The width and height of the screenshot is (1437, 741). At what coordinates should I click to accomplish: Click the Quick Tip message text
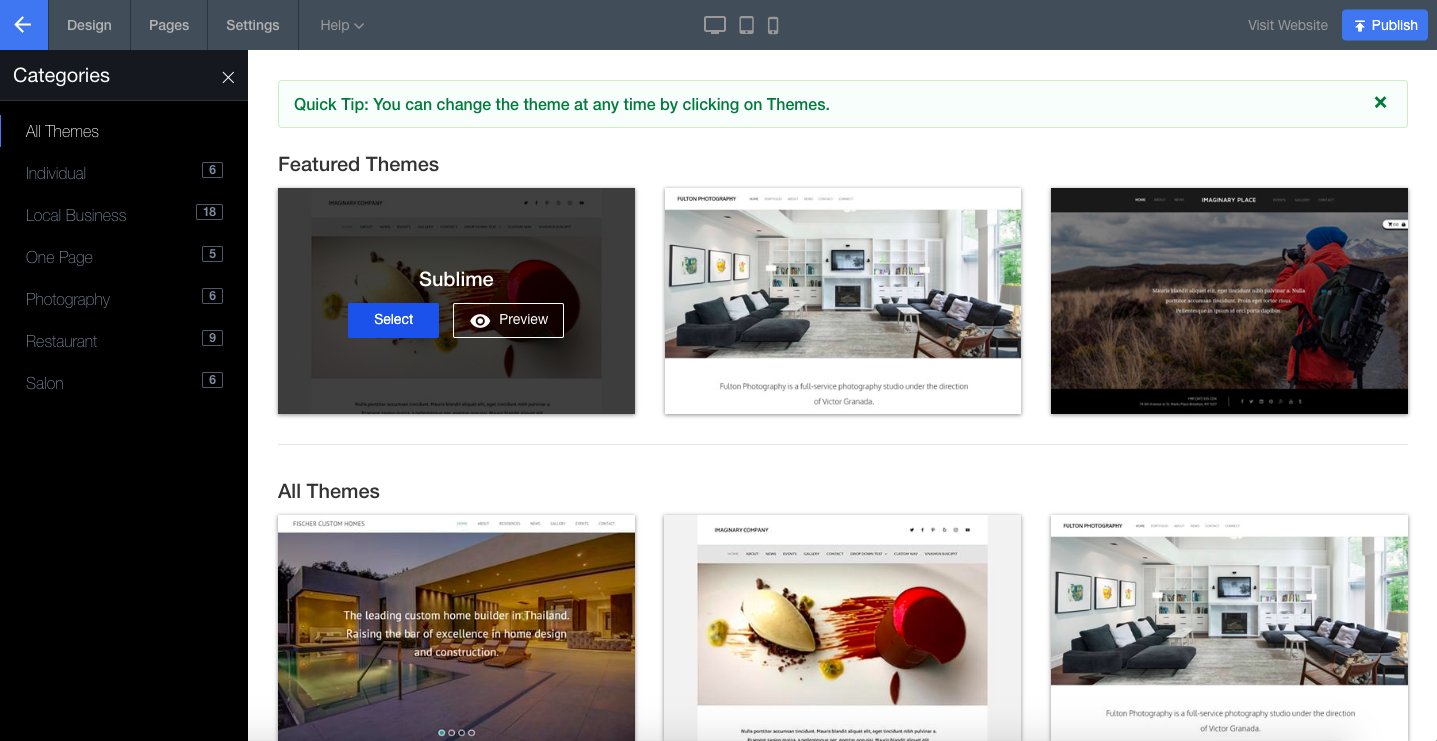pyautogui.click(x=562, y=104)
